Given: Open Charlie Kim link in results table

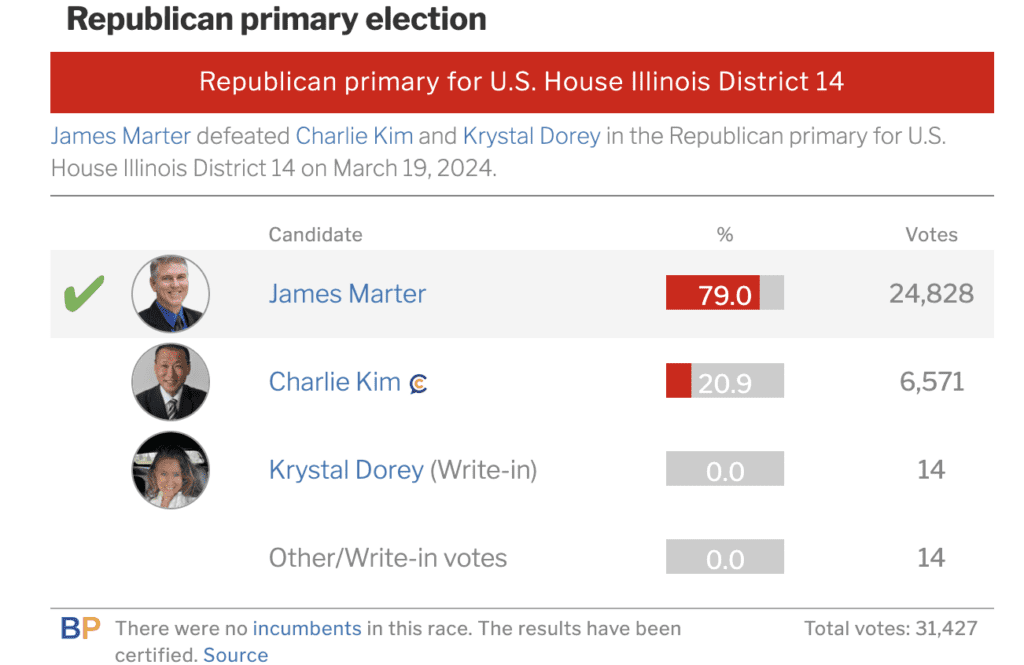Looking at the screenshot, I should click(334, 382).
